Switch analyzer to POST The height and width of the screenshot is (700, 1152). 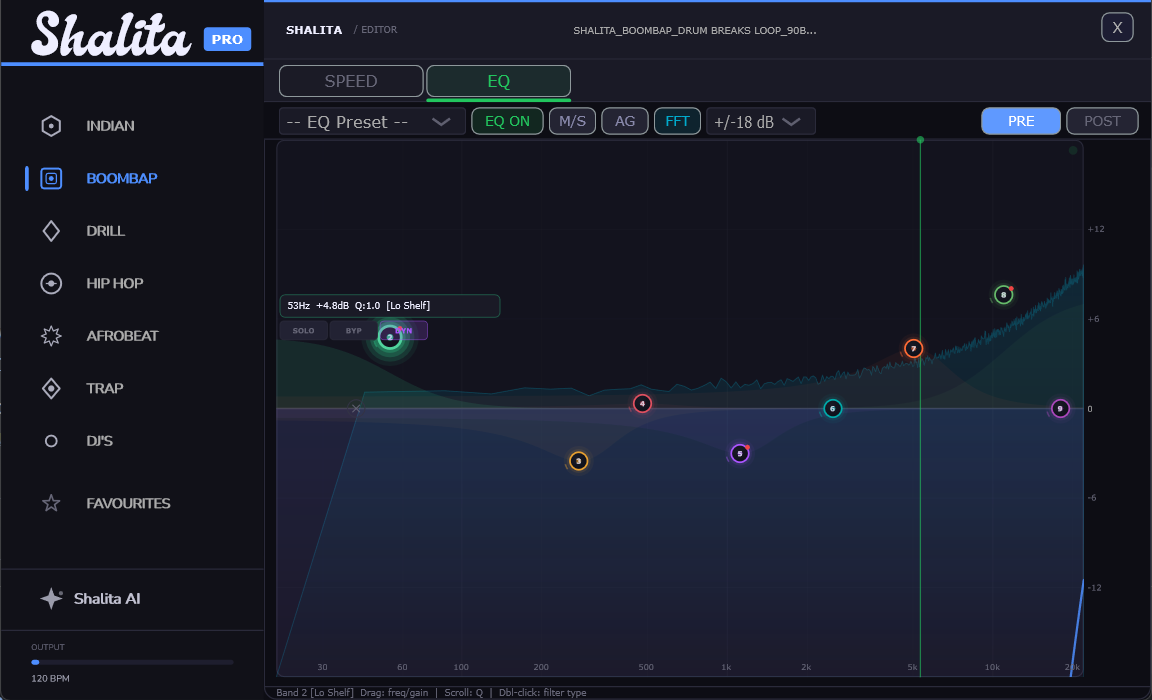(x=1102, y=121)
